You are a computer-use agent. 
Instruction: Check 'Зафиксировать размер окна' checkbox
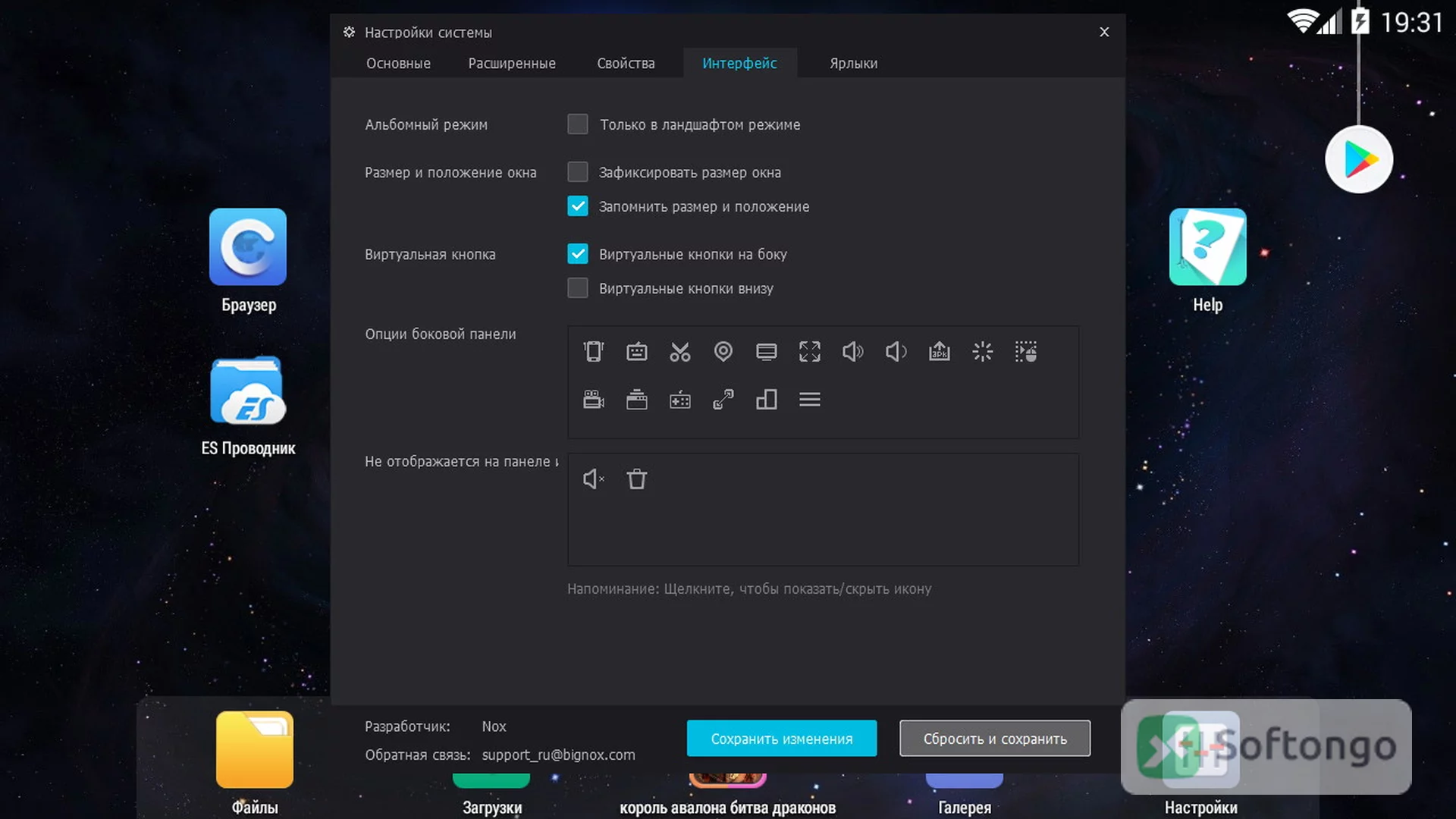[x=578, y=172]
